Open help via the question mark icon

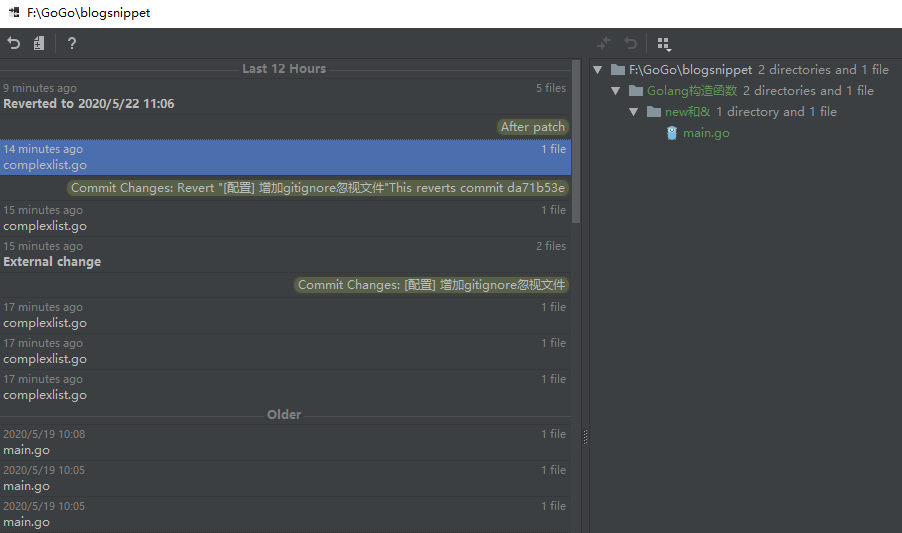(72, 43)
